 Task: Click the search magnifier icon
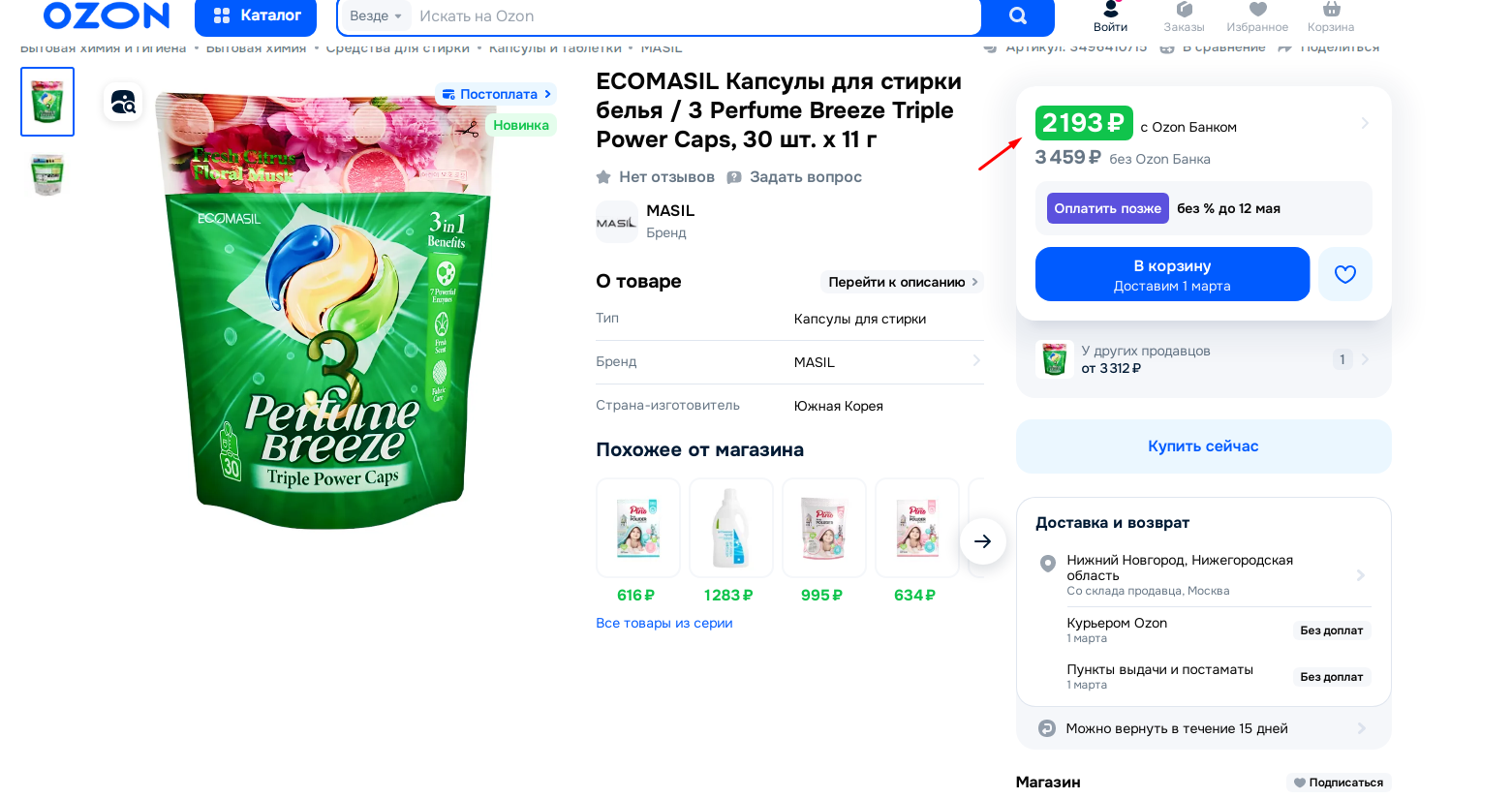pyautogui.click(x=1017, y=15)
